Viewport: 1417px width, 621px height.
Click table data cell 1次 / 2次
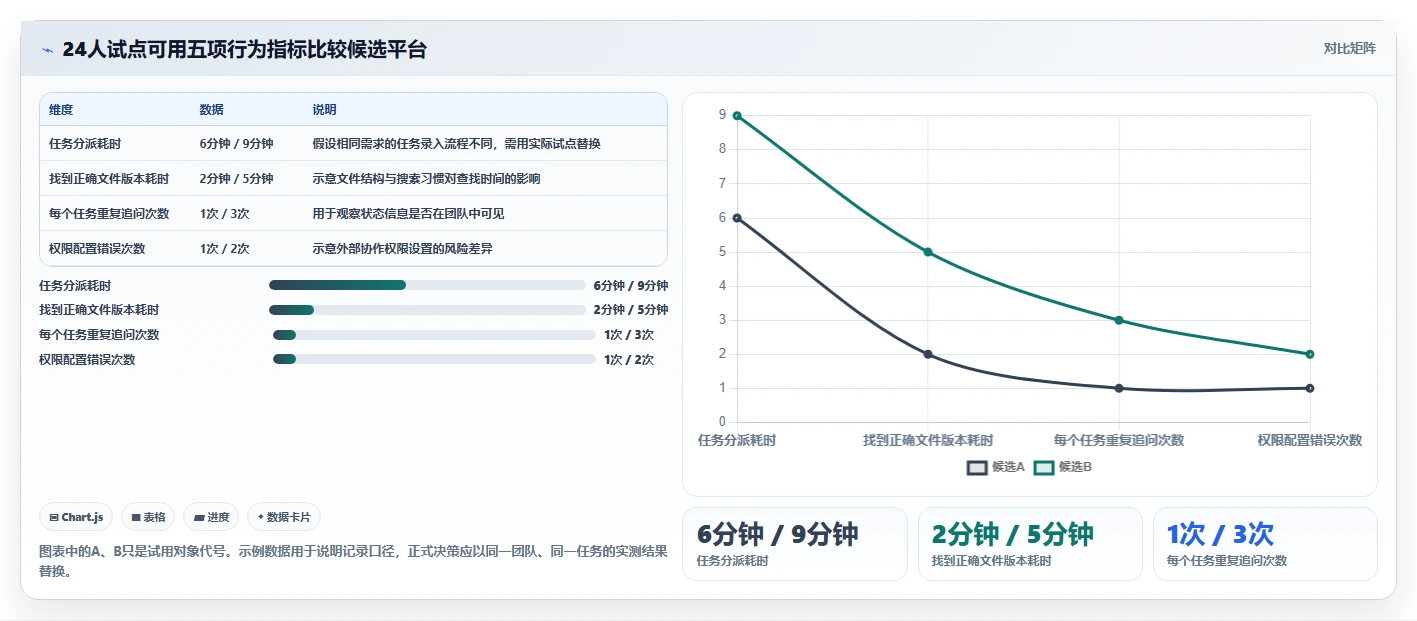click(225, 249)
